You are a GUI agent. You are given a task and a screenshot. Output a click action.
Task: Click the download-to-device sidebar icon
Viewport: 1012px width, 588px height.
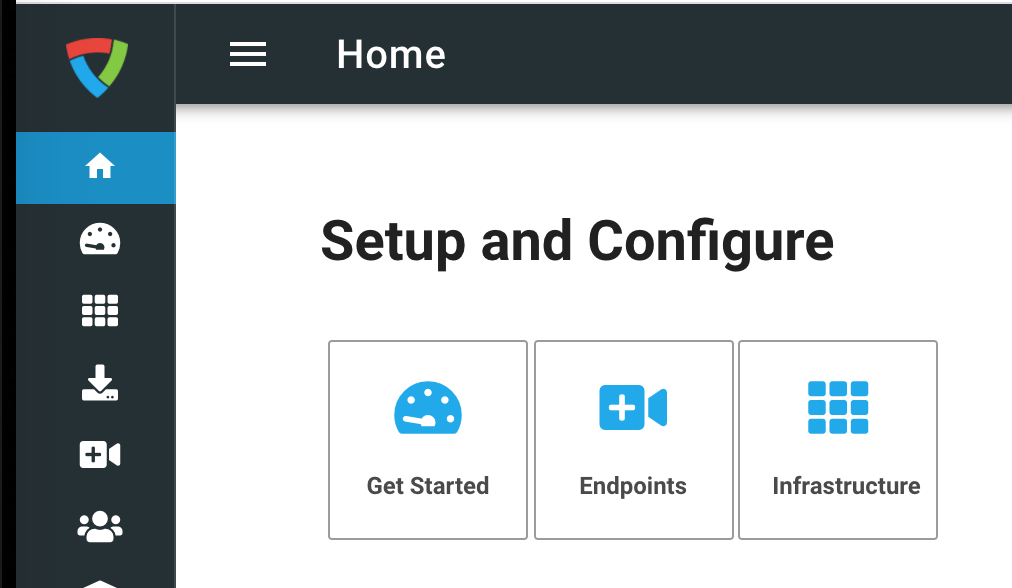pyautogui.click(x=99, y=383)
